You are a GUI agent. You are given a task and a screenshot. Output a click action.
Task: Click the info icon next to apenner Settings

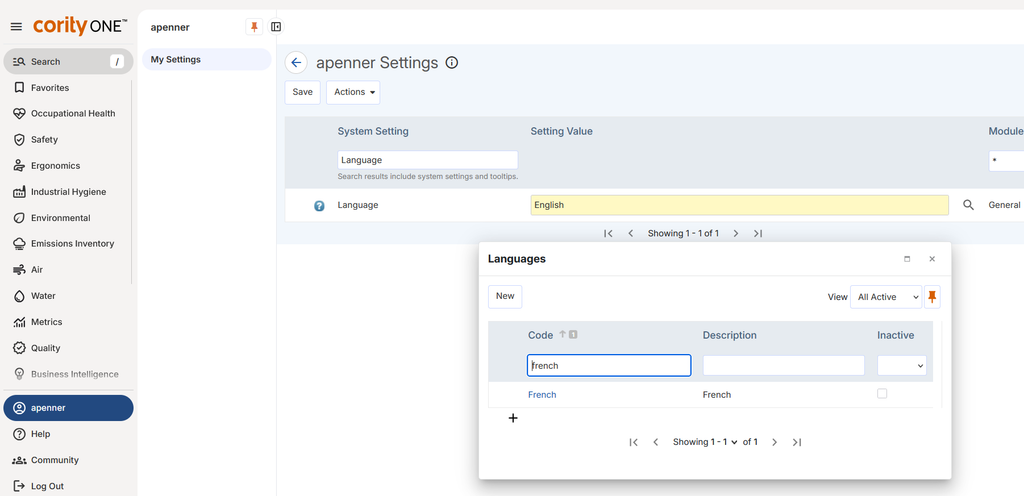451,63
